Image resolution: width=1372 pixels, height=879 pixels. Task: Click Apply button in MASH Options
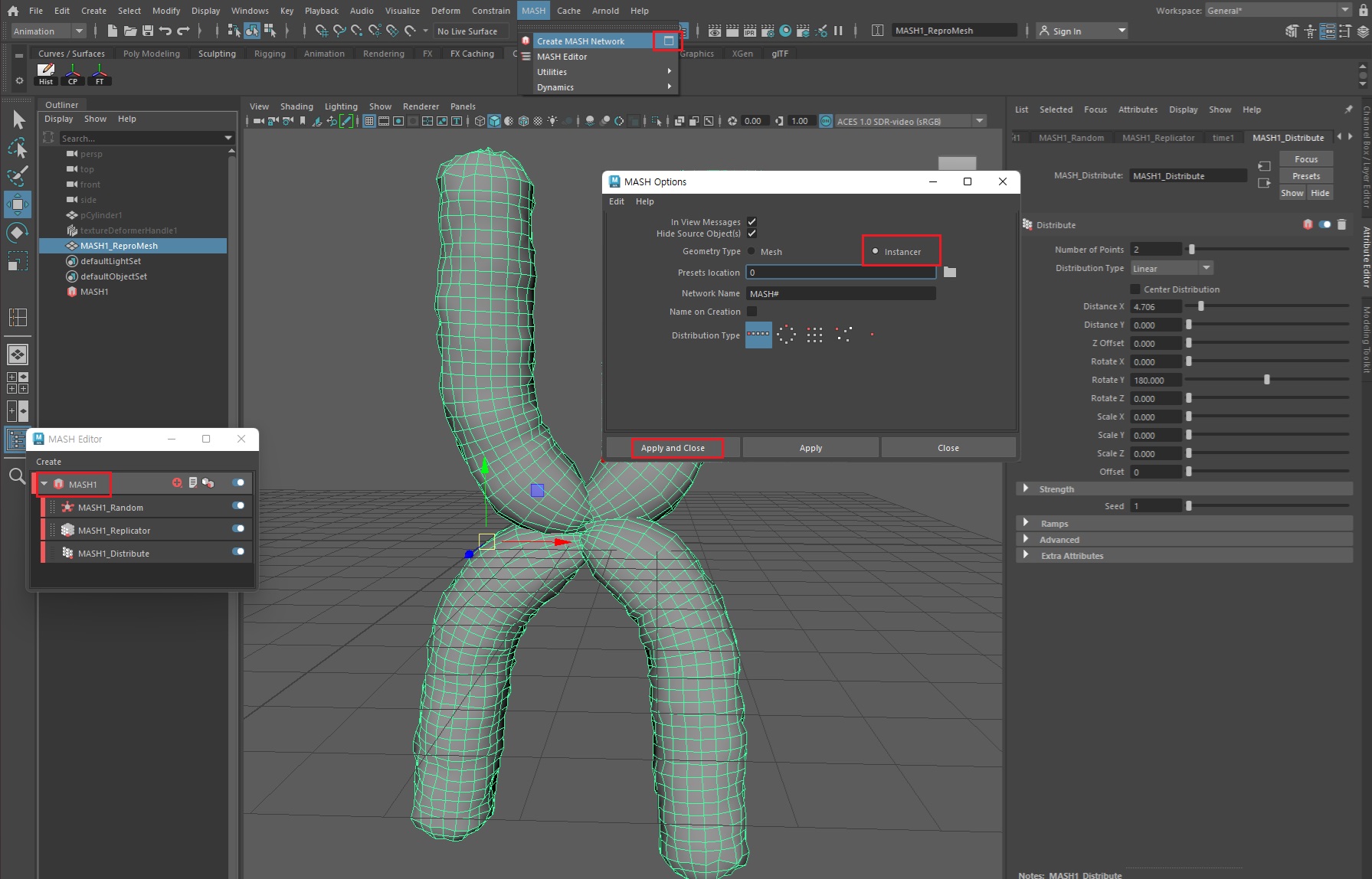[x=810, y=448]
